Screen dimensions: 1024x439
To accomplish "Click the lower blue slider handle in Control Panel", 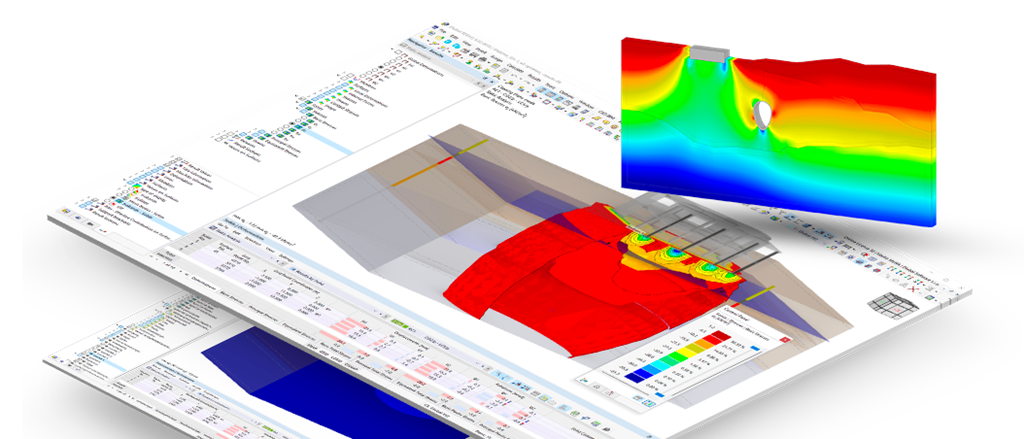I will (660, 395).
